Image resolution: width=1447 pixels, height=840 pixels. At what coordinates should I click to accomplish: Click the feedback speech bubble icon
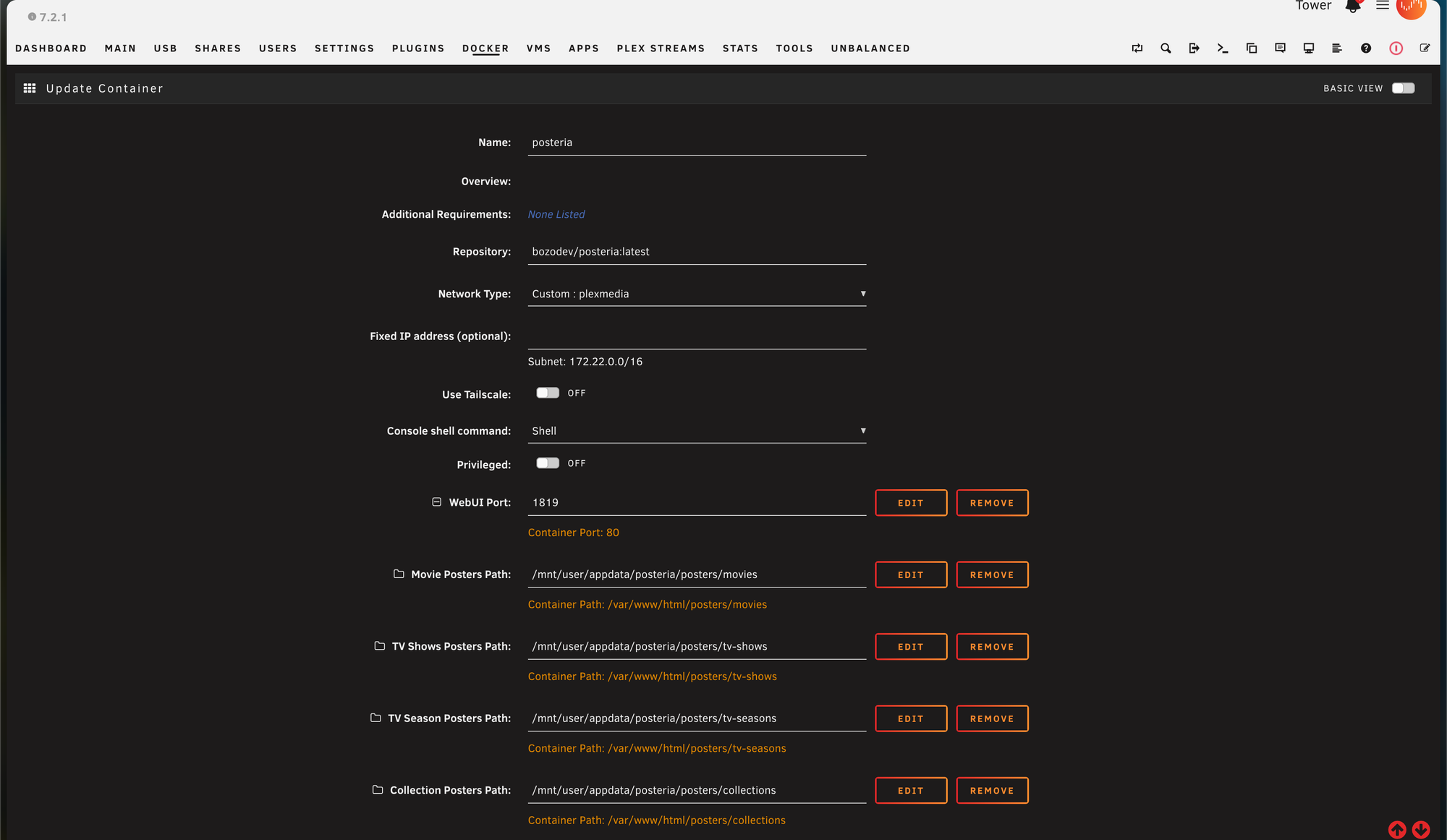(x=1280, y=48)
